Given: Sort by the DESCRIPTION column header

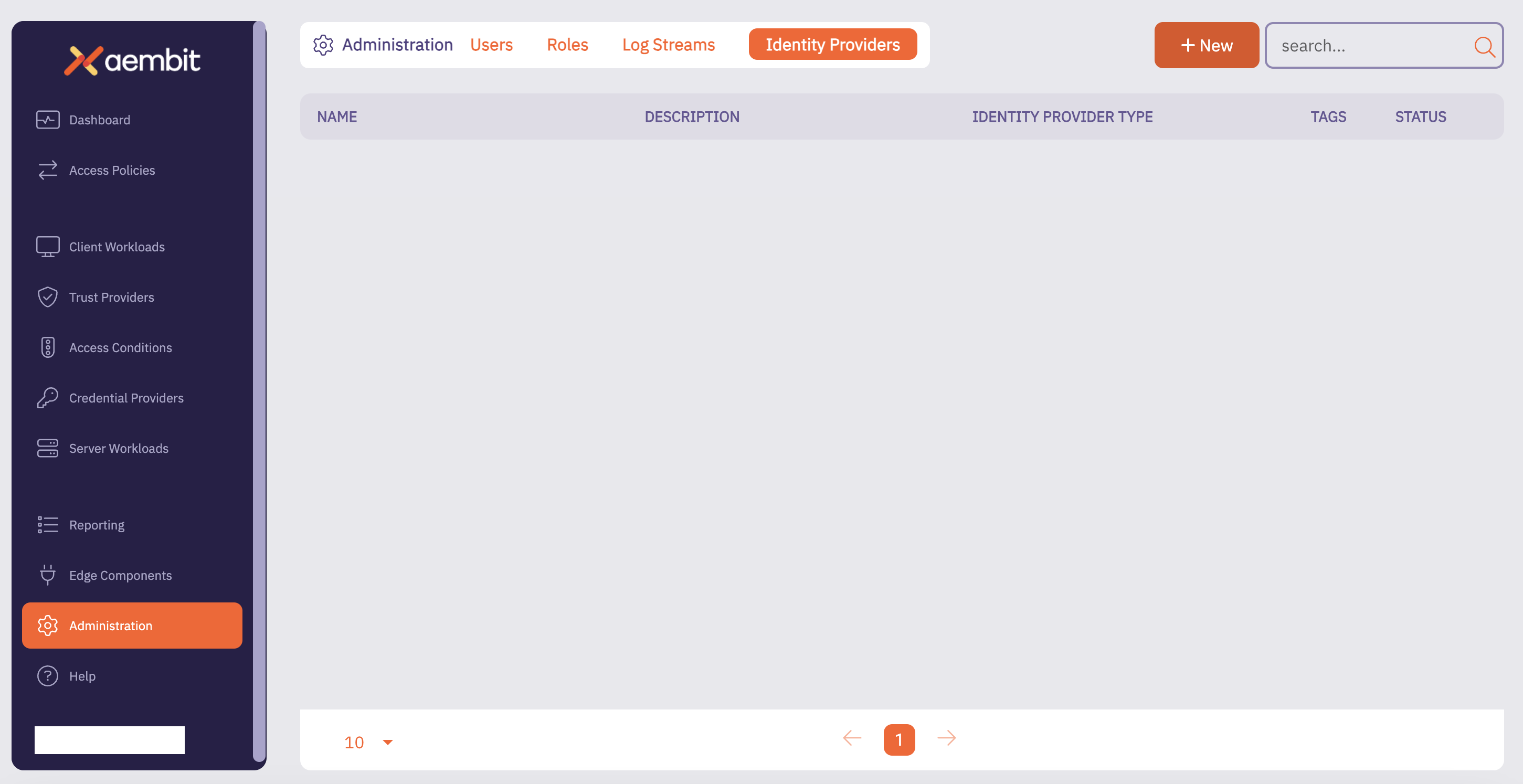Looking at the screenshot, I should coord(692,116).
